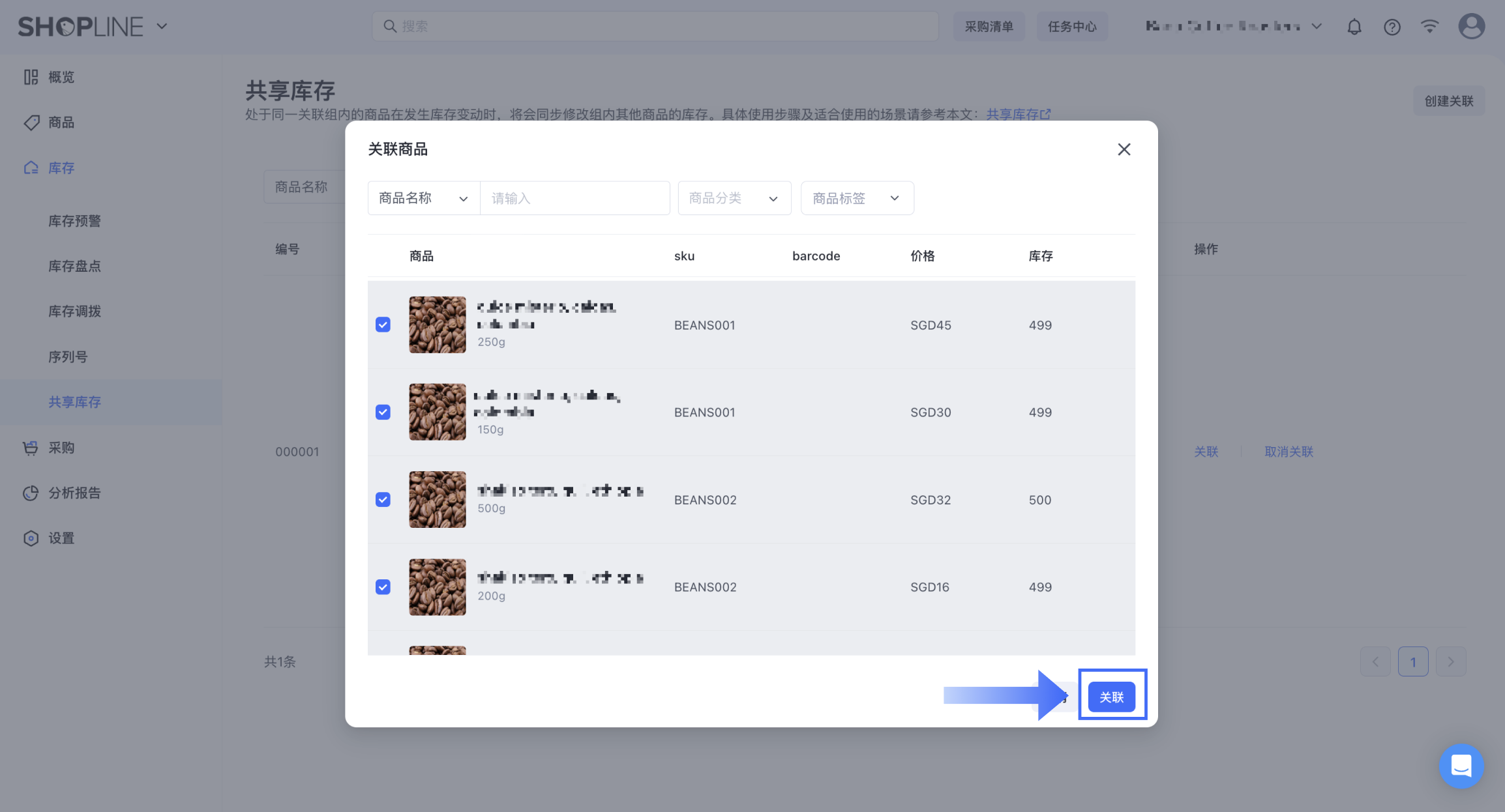This screenshot has height=812, width=1505.
Task: Click the 请输入 product name input field
Action: tap(574, 198)
